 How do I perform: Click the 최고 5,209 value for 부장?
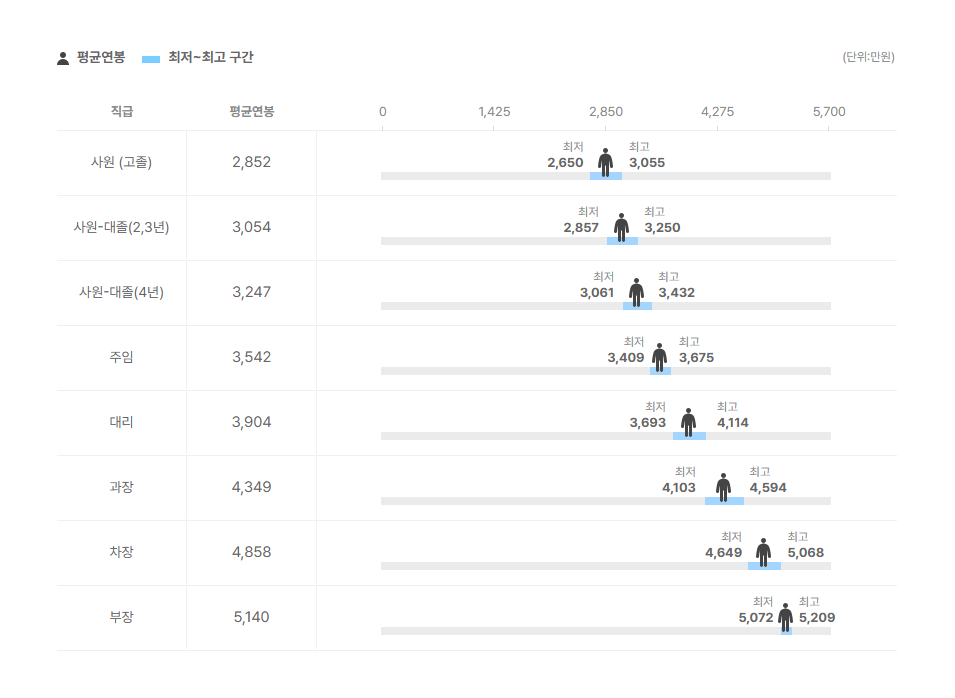click(816, 618)
